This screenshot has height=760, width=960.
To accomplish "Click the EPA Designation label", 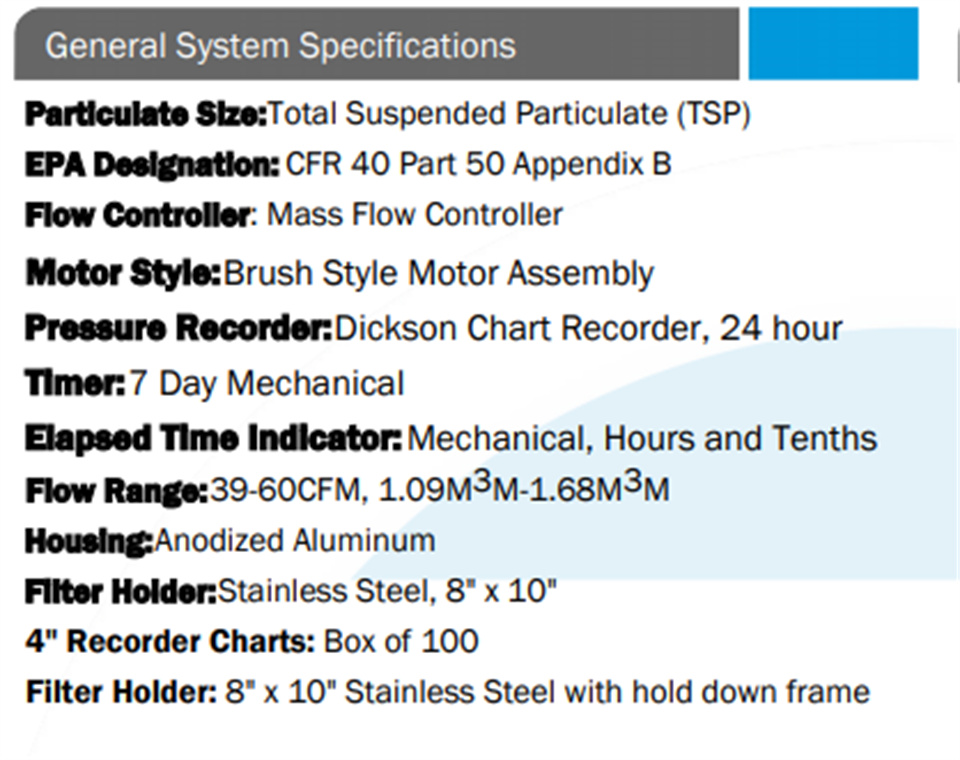I will pos(152,165).
